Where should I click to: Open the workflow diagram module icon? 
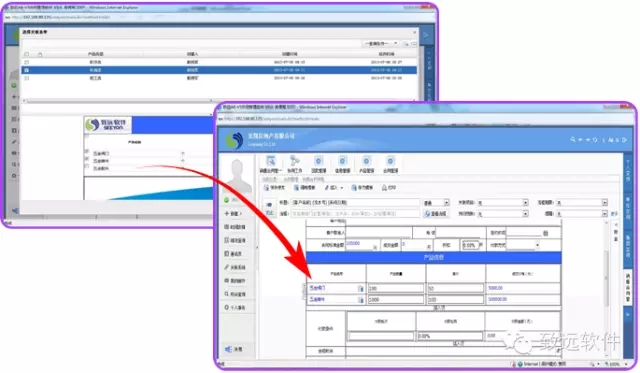click(x=294, y=160)
